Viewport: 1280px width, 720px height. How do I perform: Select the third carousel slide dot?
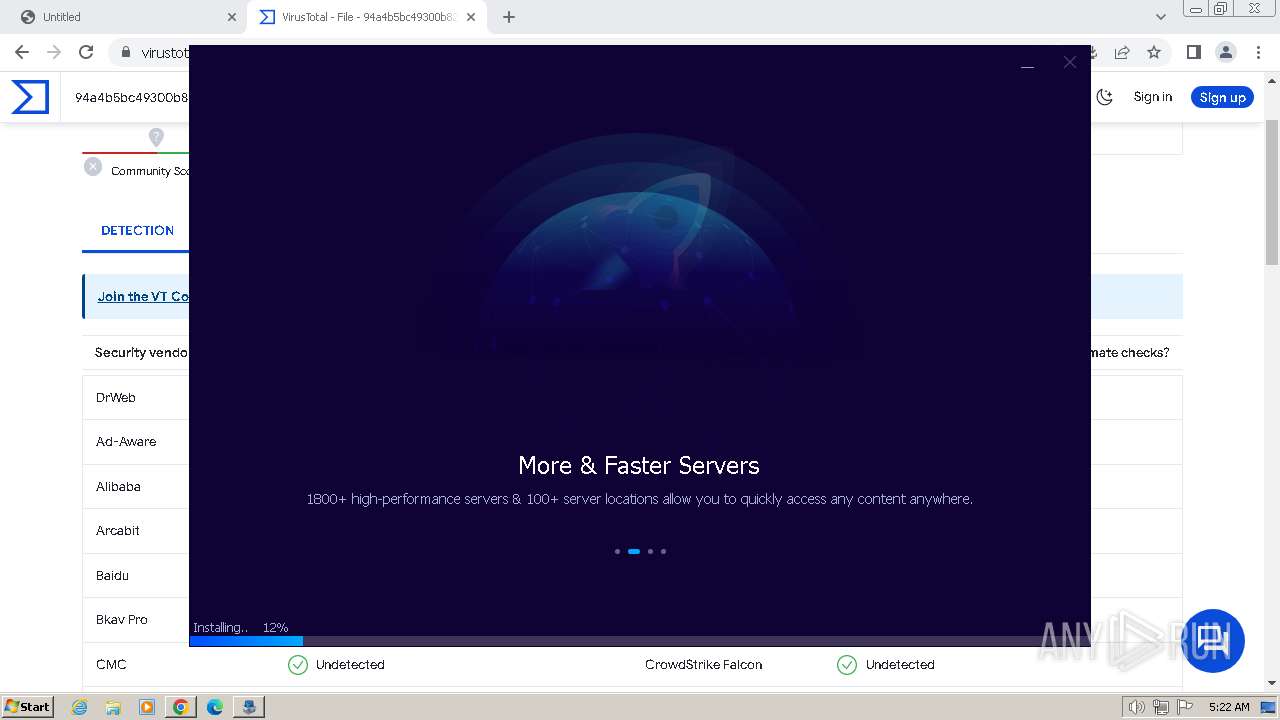[650, 551]
